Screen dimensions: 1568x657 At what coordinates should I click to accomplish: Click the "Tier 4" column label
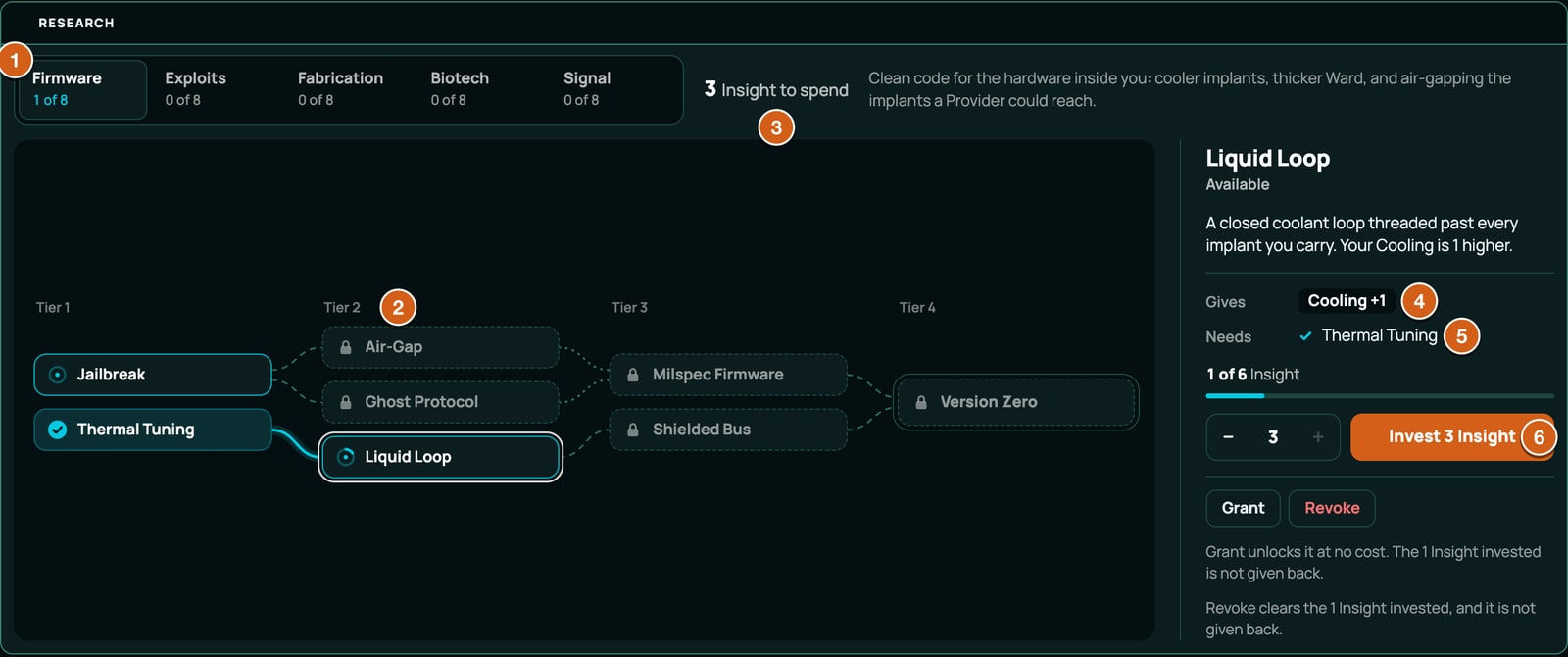point(917,308)
